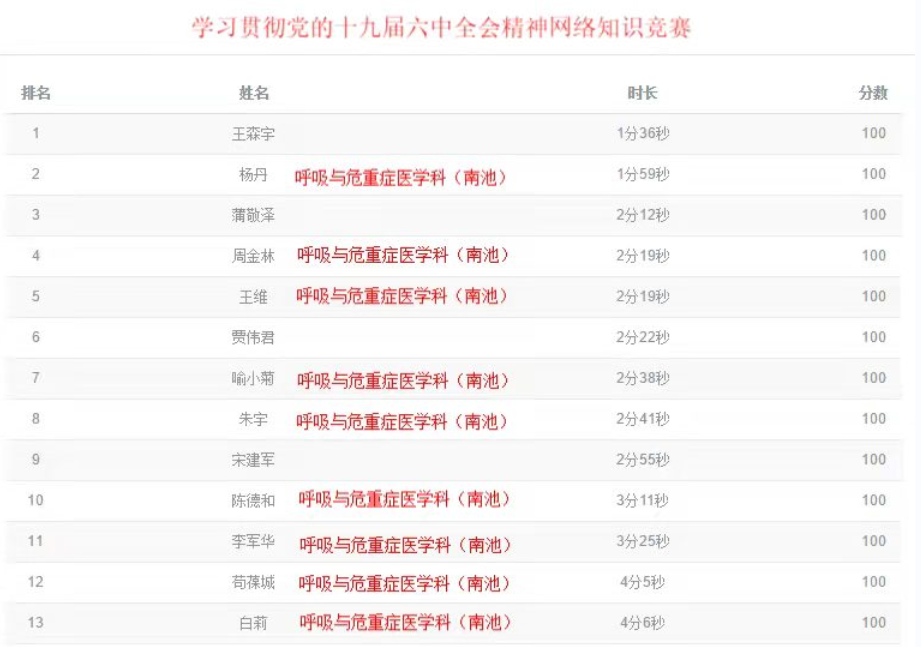Viewport: 921px width, 647px height.
Task: Click the name 朱宇 in row 8
Action: [253, 419]
